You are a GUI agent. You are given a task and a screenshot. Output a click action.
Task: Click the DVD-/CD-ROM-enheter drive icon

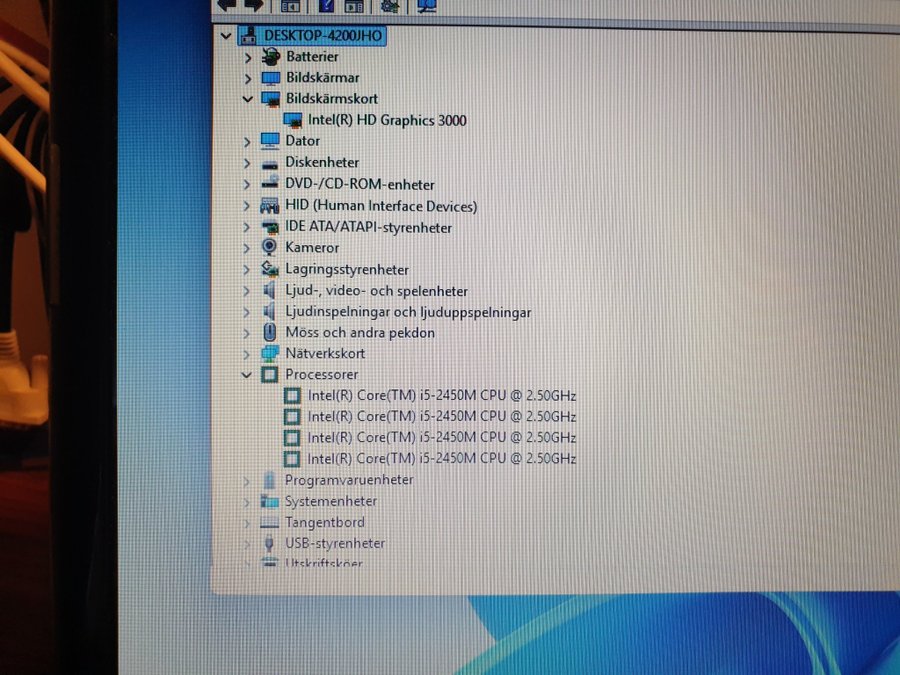click(x=269, y=184)
